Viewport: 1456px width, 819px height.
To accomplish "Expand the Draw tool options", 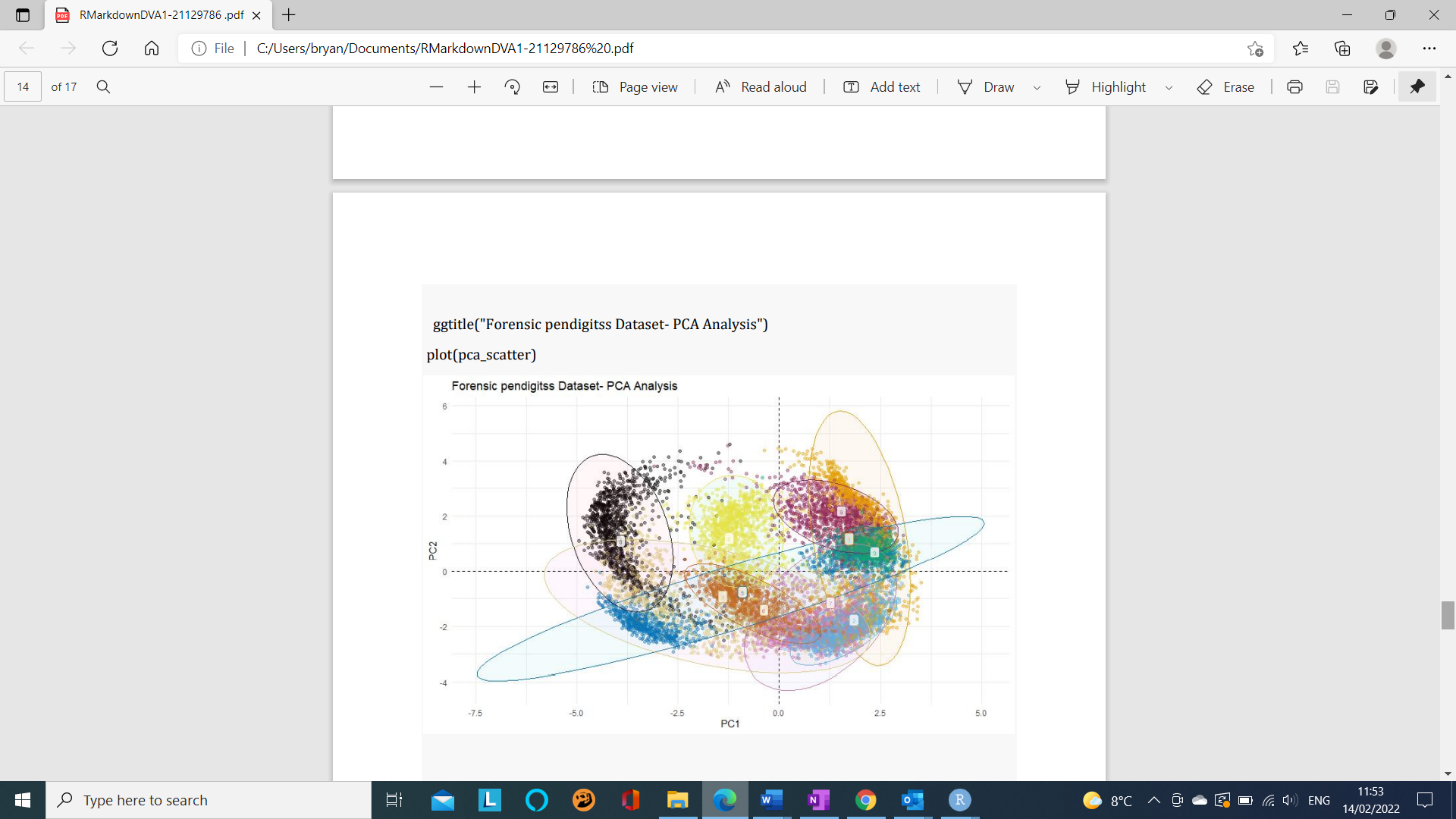I will (1037, 86).
